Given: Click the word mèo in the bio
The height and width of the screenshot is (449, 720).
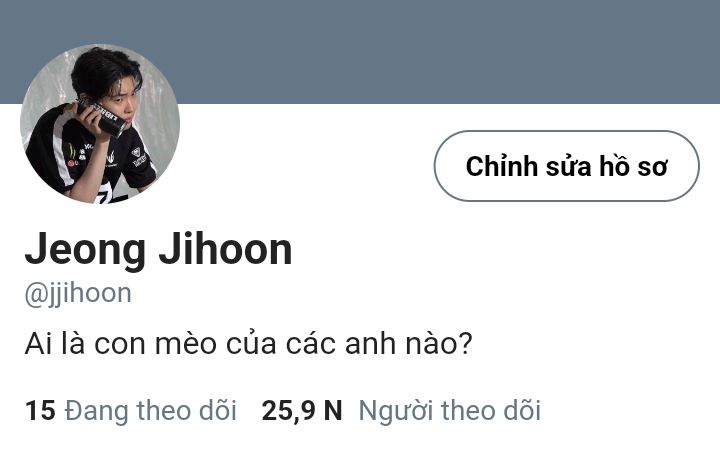Looking at the screenshot, I should (186, 343).
